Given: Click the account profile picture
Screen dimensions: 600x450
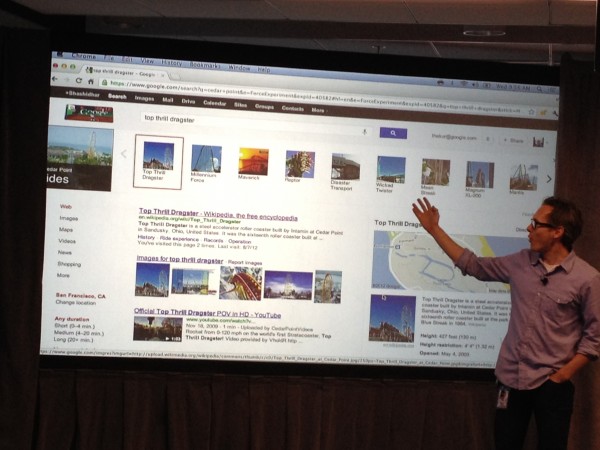Looking at the screenshot, I should 538,142.
